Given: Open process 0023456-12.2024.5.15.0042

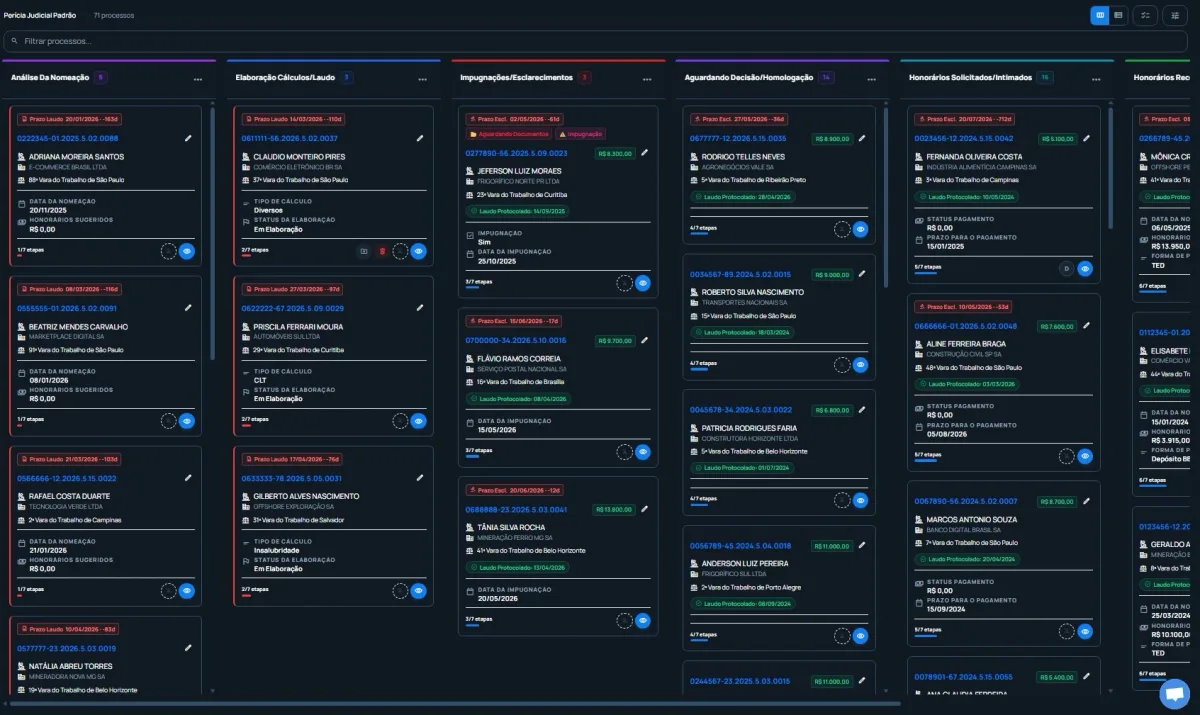Looking at the screenshot, I should 964,138.
